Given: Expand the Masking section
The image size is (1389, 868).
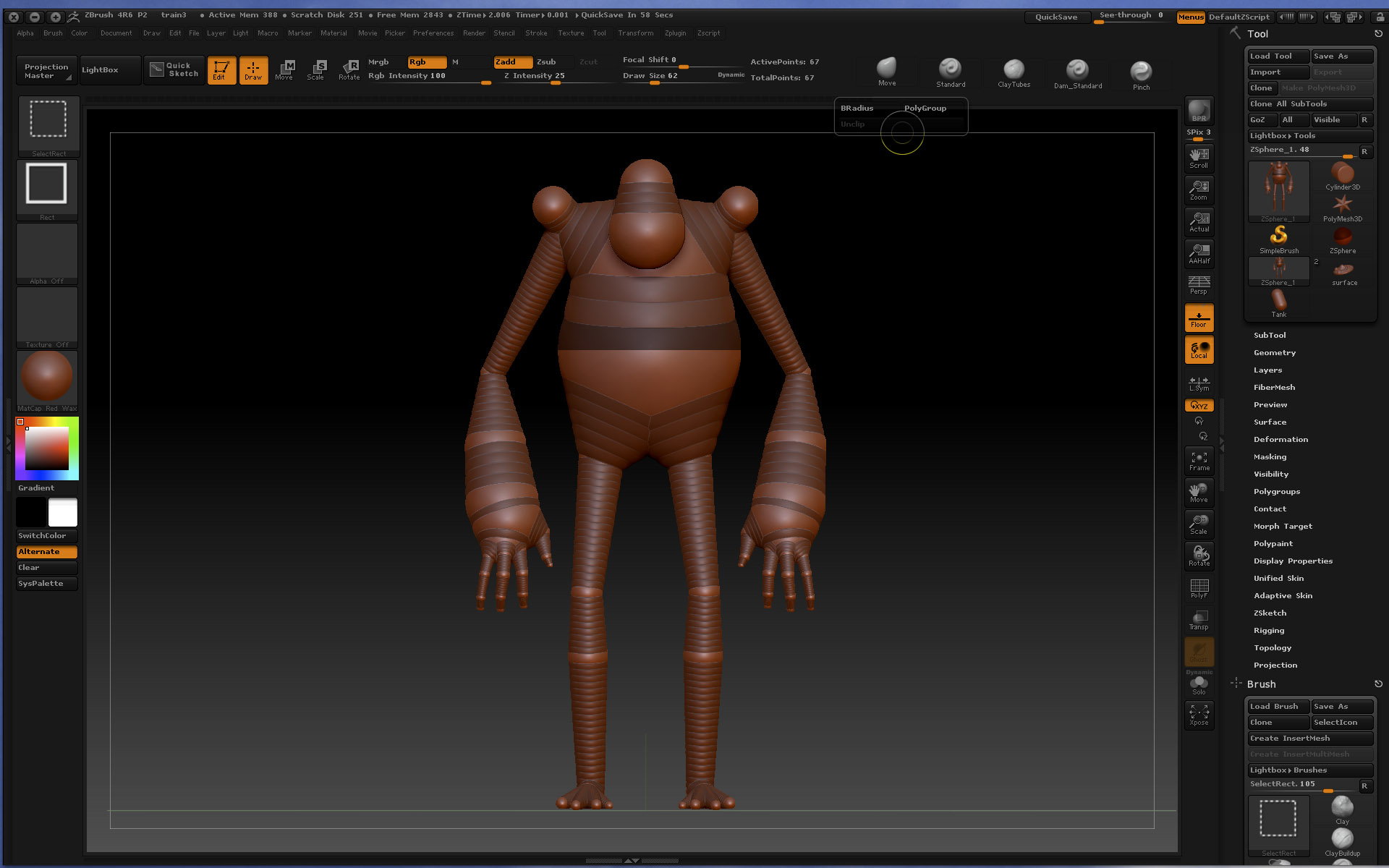Looking at the screenshot, I should pyautogui.click(x=1270, y=457).
